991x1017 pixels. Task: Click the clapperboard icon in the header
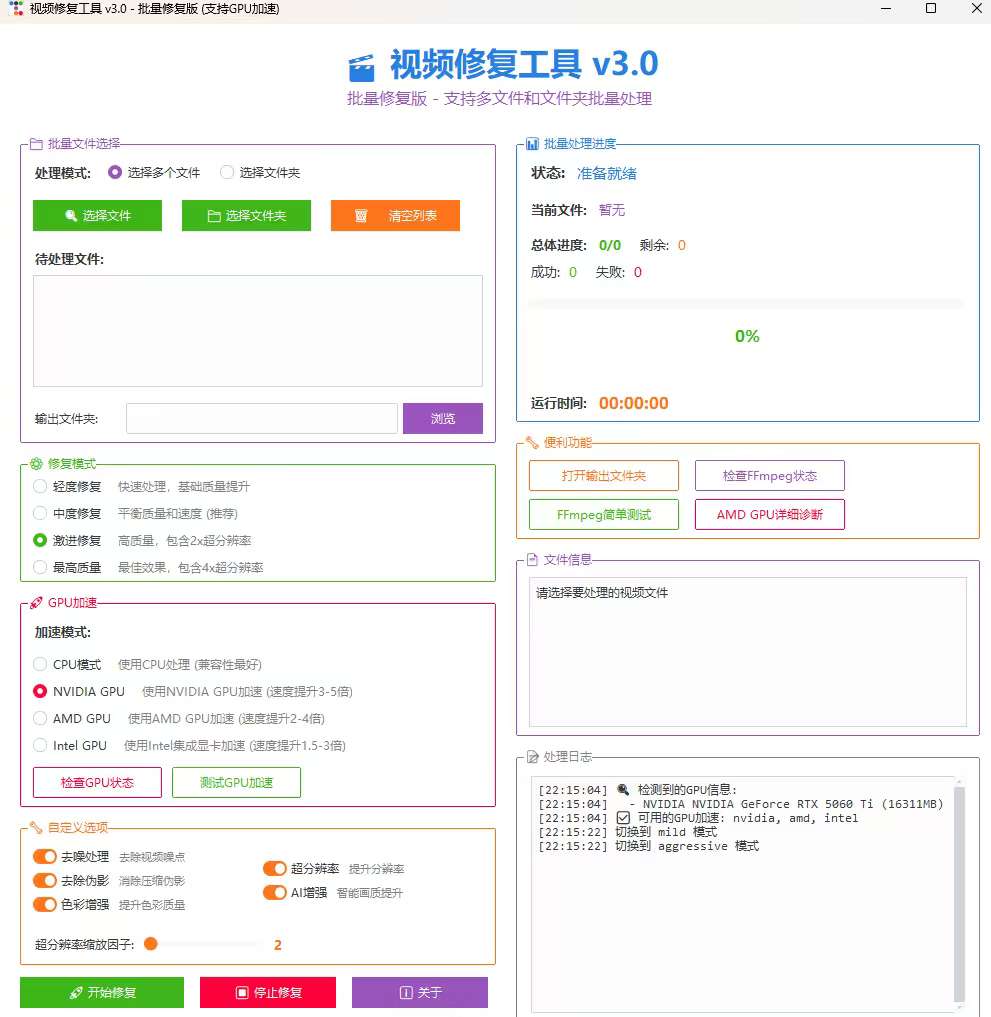coord(361,67)
